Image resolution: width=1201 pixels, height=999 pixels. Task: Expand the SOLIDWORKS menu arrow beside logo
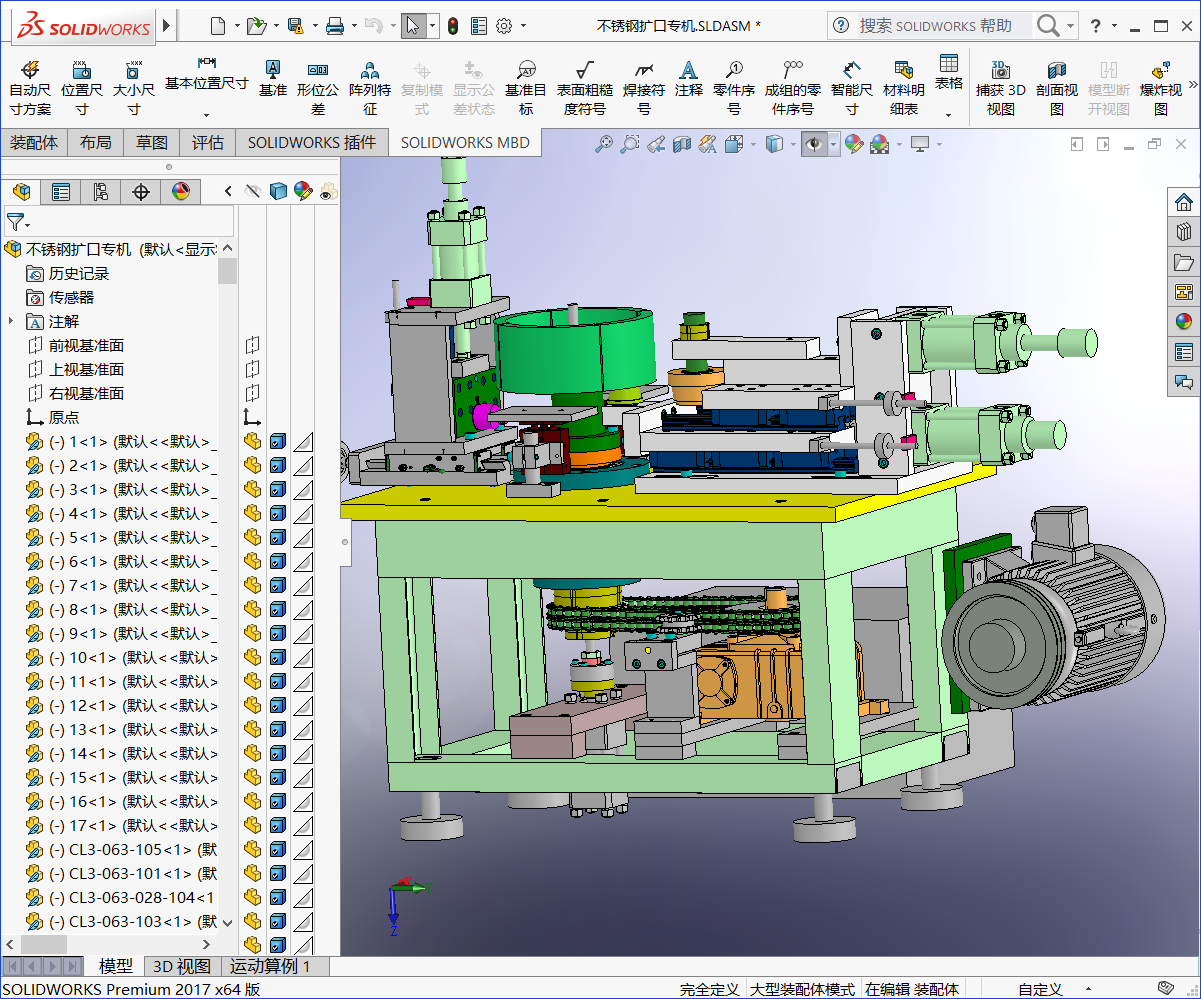(x=166, y=26)
